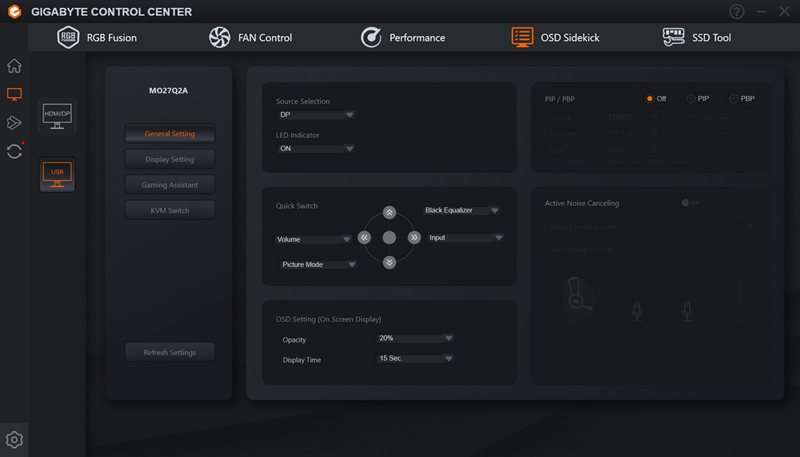This screenshot has height=457, width=800.
Task: Select the PIP radio button
Action: click(690, 98)
